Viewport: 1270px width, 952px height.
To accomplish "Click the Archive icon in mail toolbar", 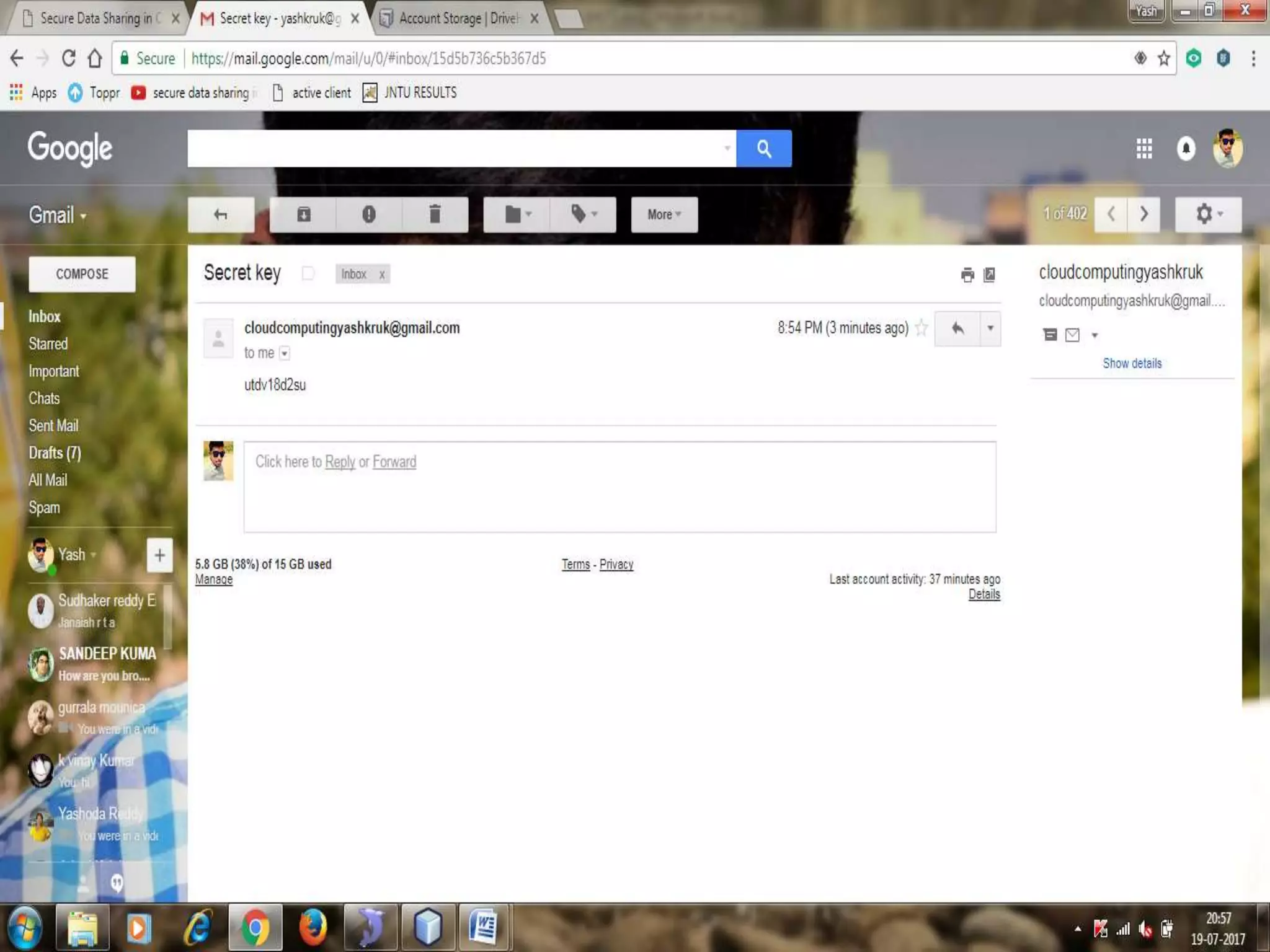I will pos(303,214).
